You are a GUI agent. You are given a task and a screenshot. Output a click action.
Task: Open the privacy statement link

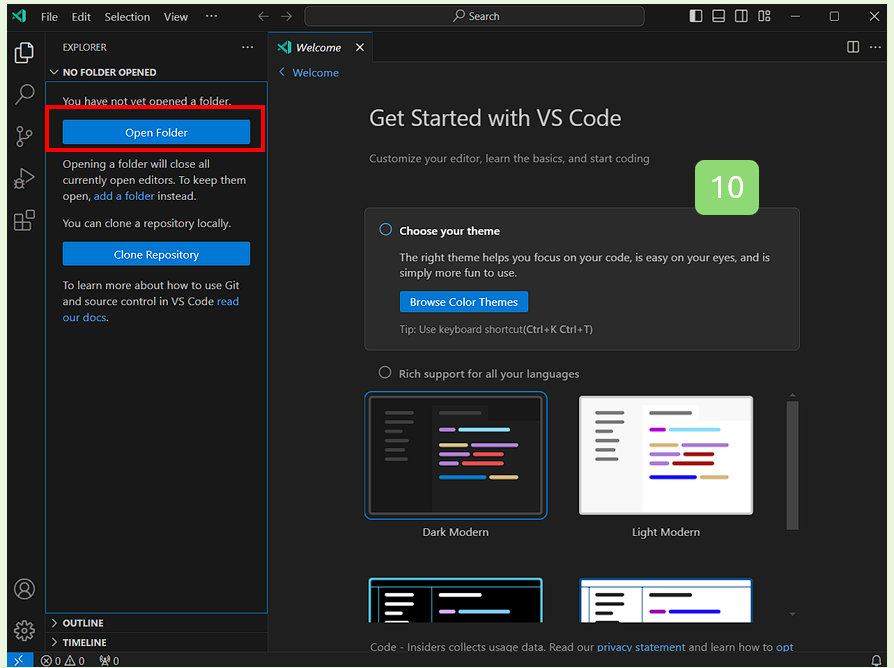[641, 647]
